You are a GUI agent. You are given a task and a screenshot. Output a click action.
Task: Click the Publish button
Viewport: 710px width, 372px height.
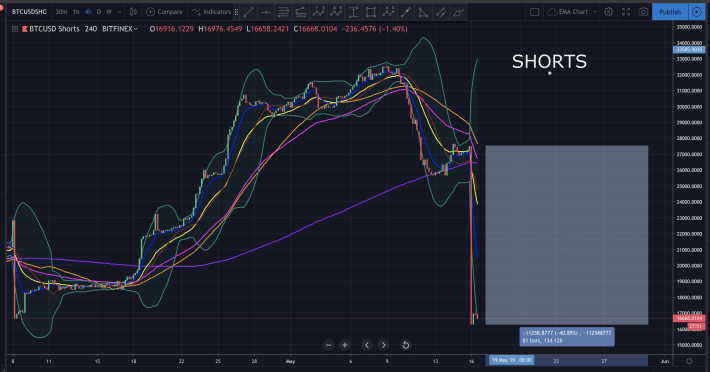click(x=670, y=12)
